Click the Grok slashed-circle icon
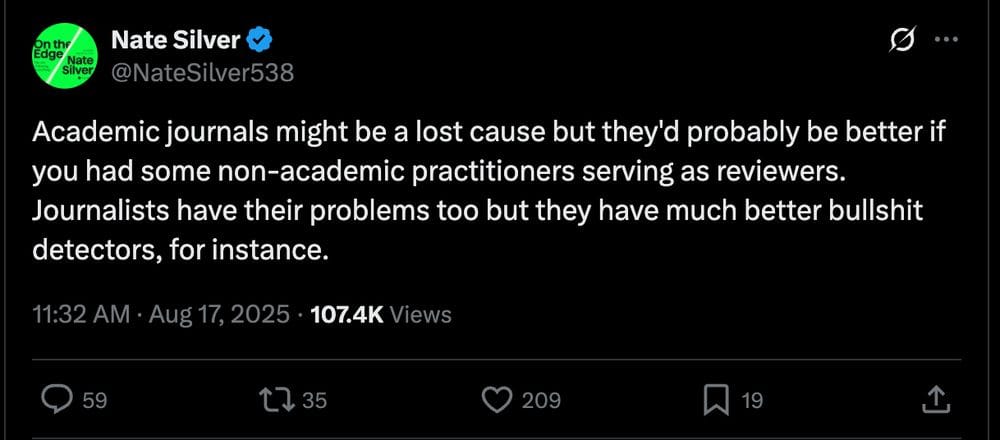This screenshot has height=440, width=1000. tap(902, 39)
